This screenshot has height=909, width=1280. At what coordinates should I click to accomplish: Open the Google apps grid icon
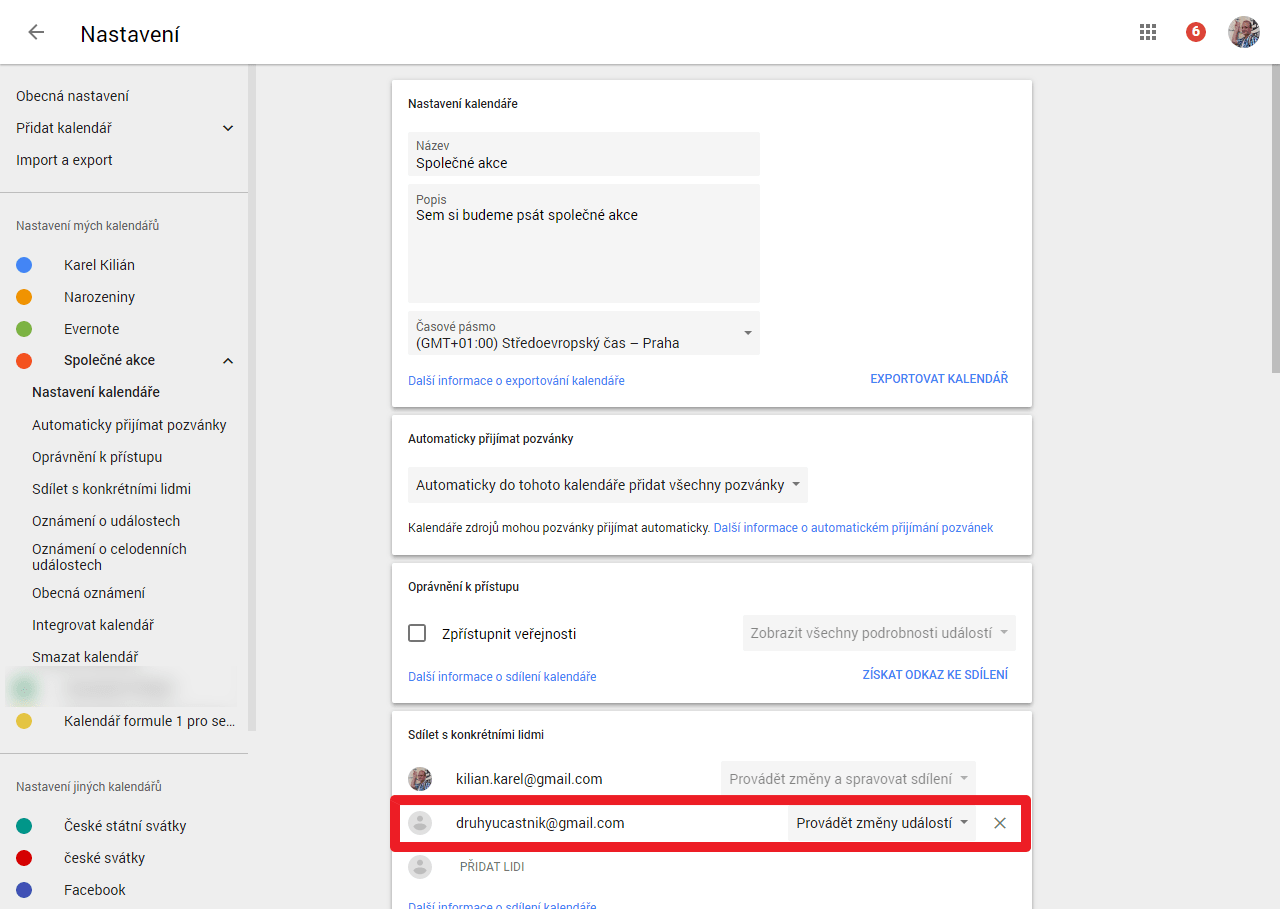(x=1148, y=32)
